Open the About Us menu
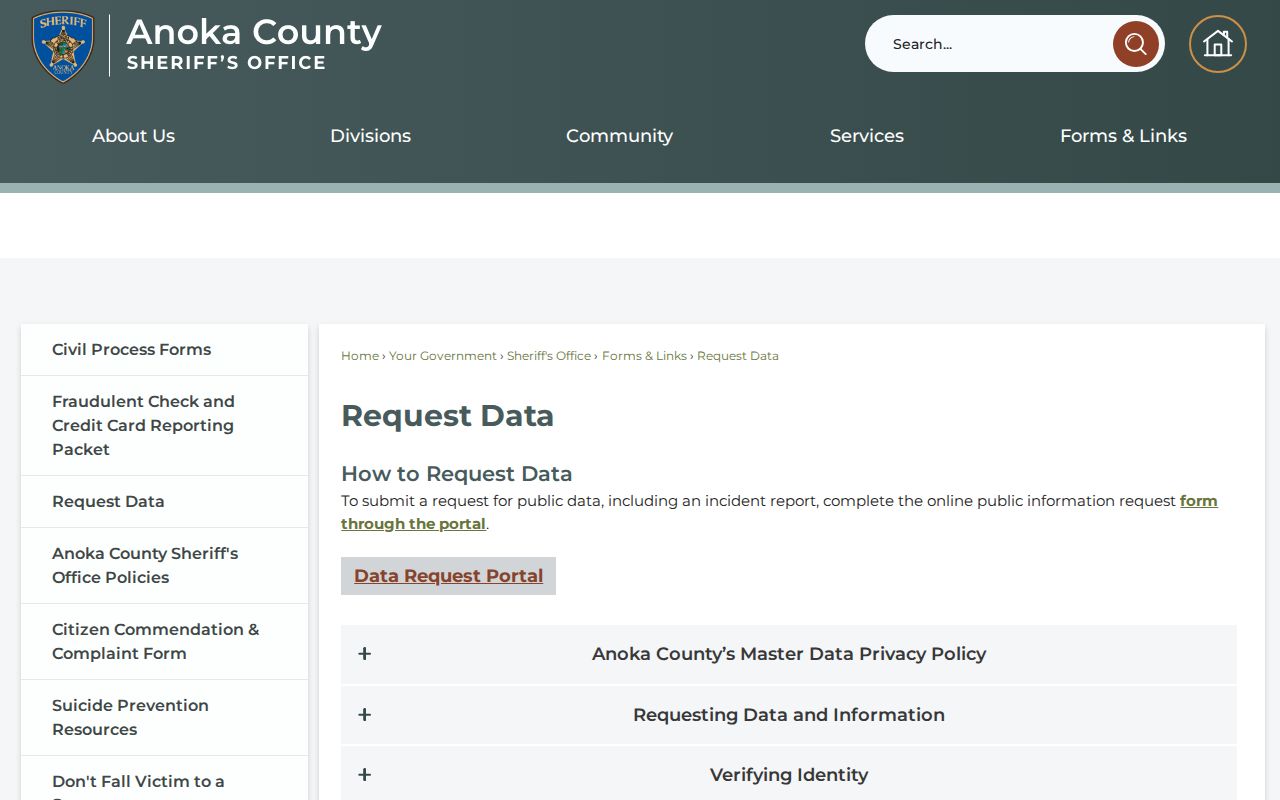This screenshot has height=800, width=1280. click(133, 136)
